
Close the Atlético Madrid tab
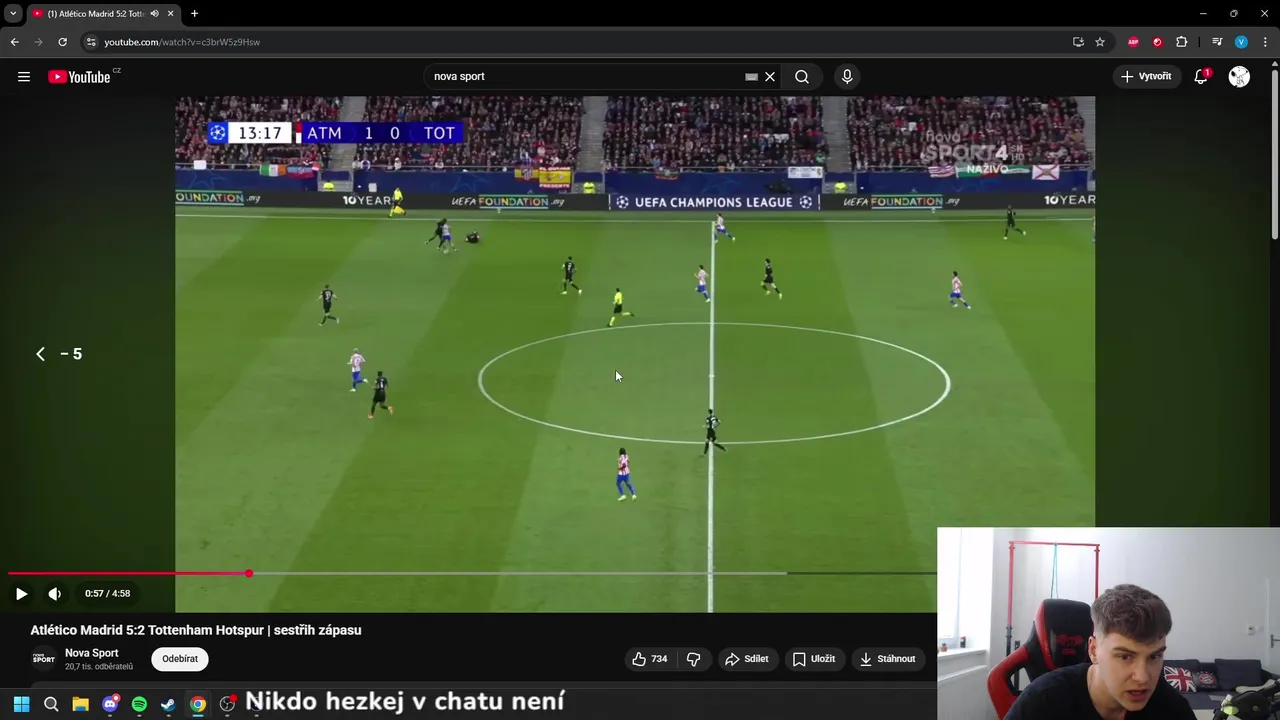tap(170, 14)
